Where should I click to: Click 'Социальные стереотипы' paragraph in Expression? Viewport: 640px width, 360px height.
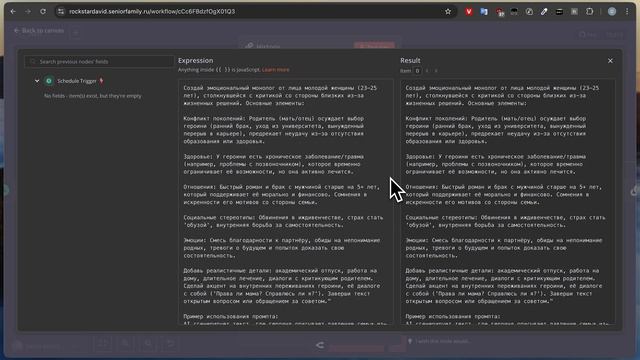click(x=283, y=221)
